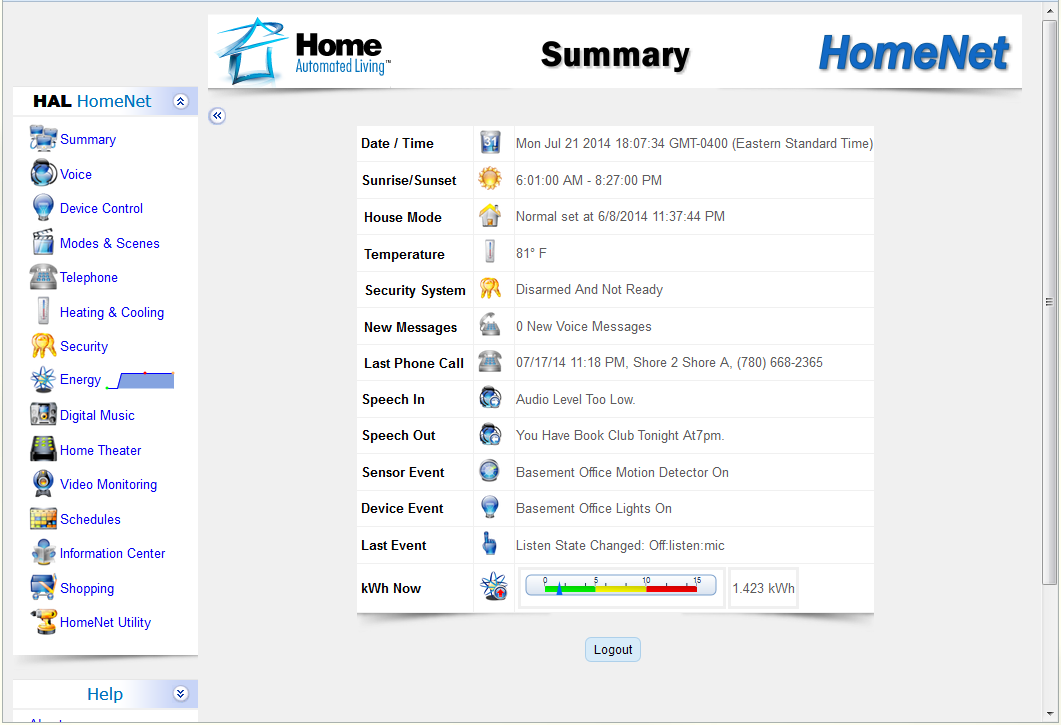This screenshot has width=1061, height=725.
Task: Click the scrollbar down arrow
Action: click(x=1049, y=714)
